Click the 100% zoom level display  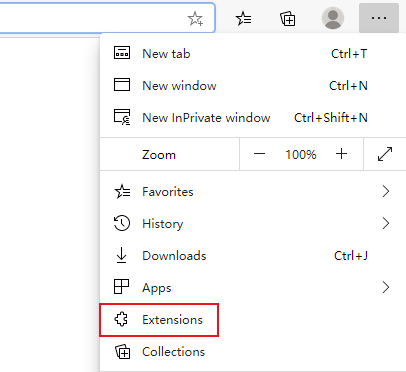[x=301, y=155]
